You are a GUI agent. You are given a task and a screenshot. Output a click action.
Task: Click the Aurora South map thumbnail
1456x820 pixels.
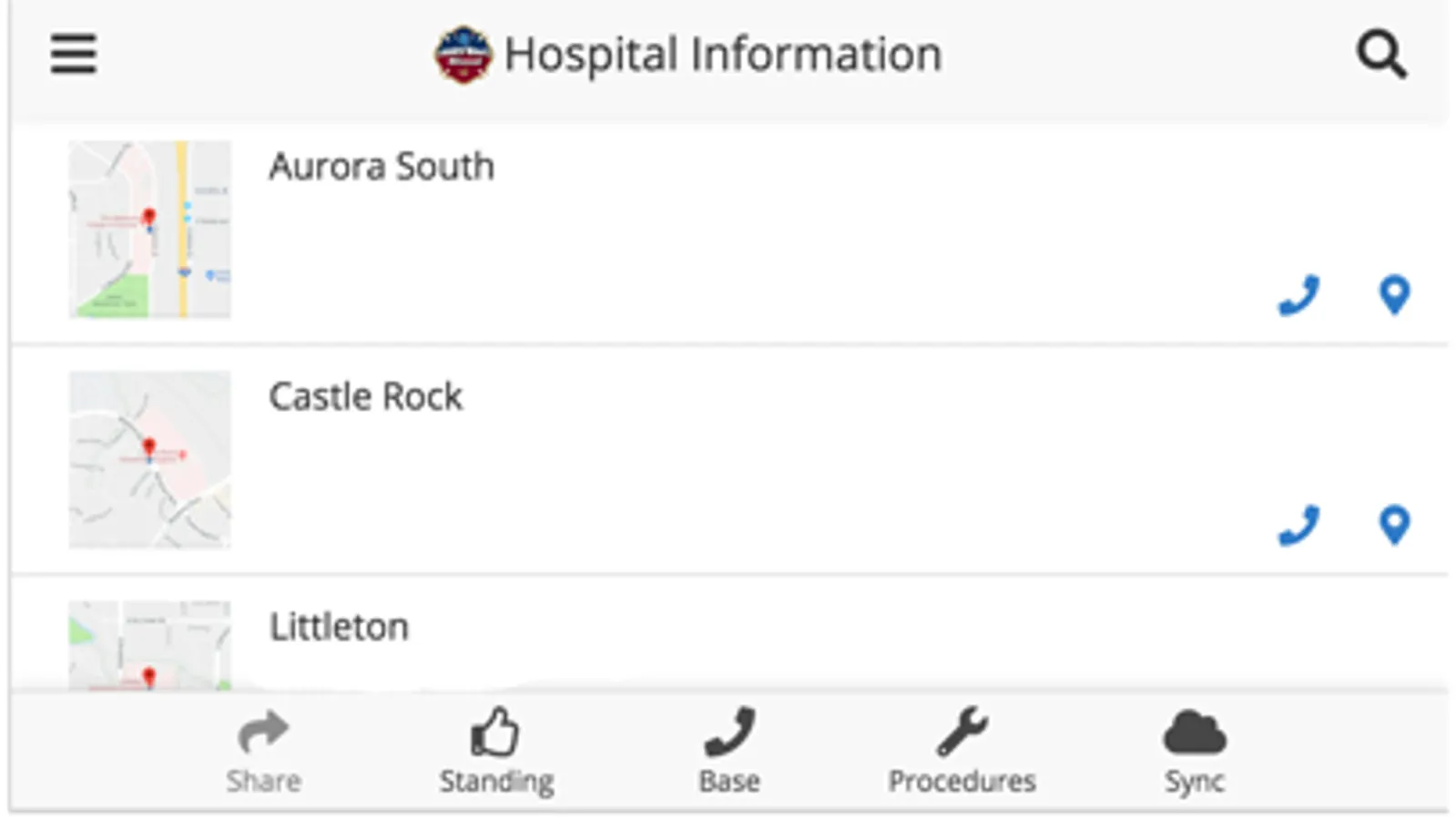click(x=150, y=230)
